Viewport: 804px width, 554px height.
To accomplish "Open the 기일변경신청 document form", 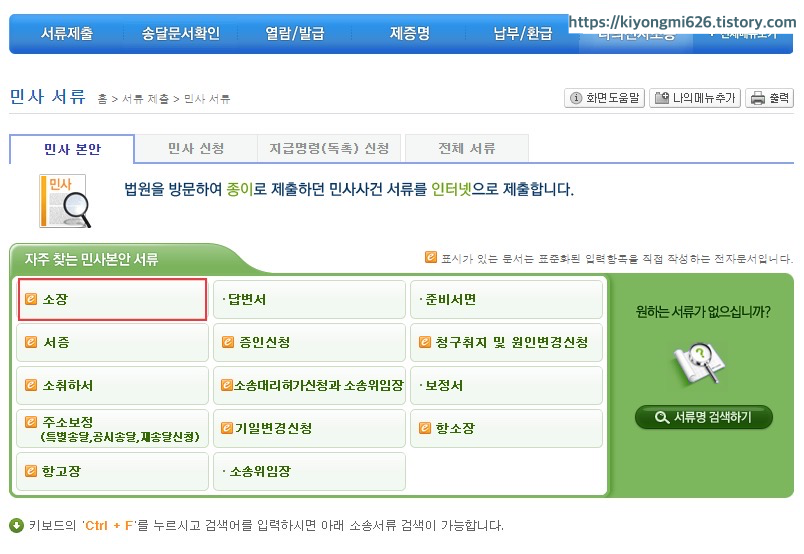I will (309, 428).
